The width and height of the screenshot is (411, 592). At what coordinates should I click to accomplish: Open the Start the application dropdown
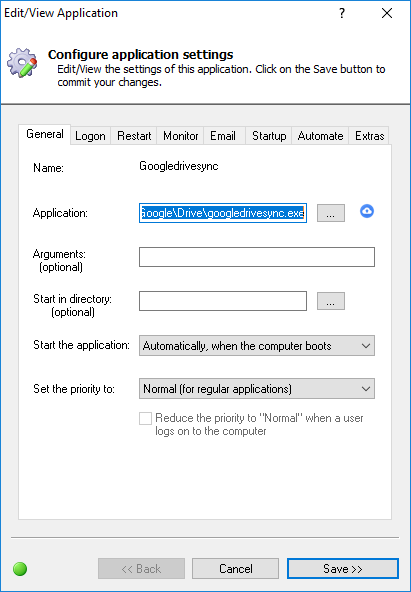coord(257,345)
